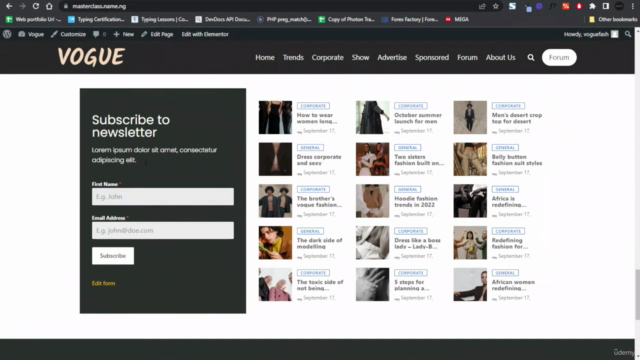Click the address bar URL masterclass.name.ng
The width and height of the screenshot is (640, 360).
(x=99, y=6)
